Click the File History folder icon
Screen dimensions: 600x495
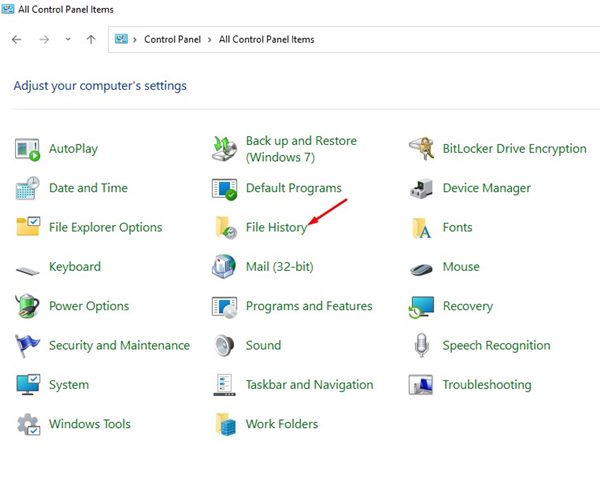225,228
